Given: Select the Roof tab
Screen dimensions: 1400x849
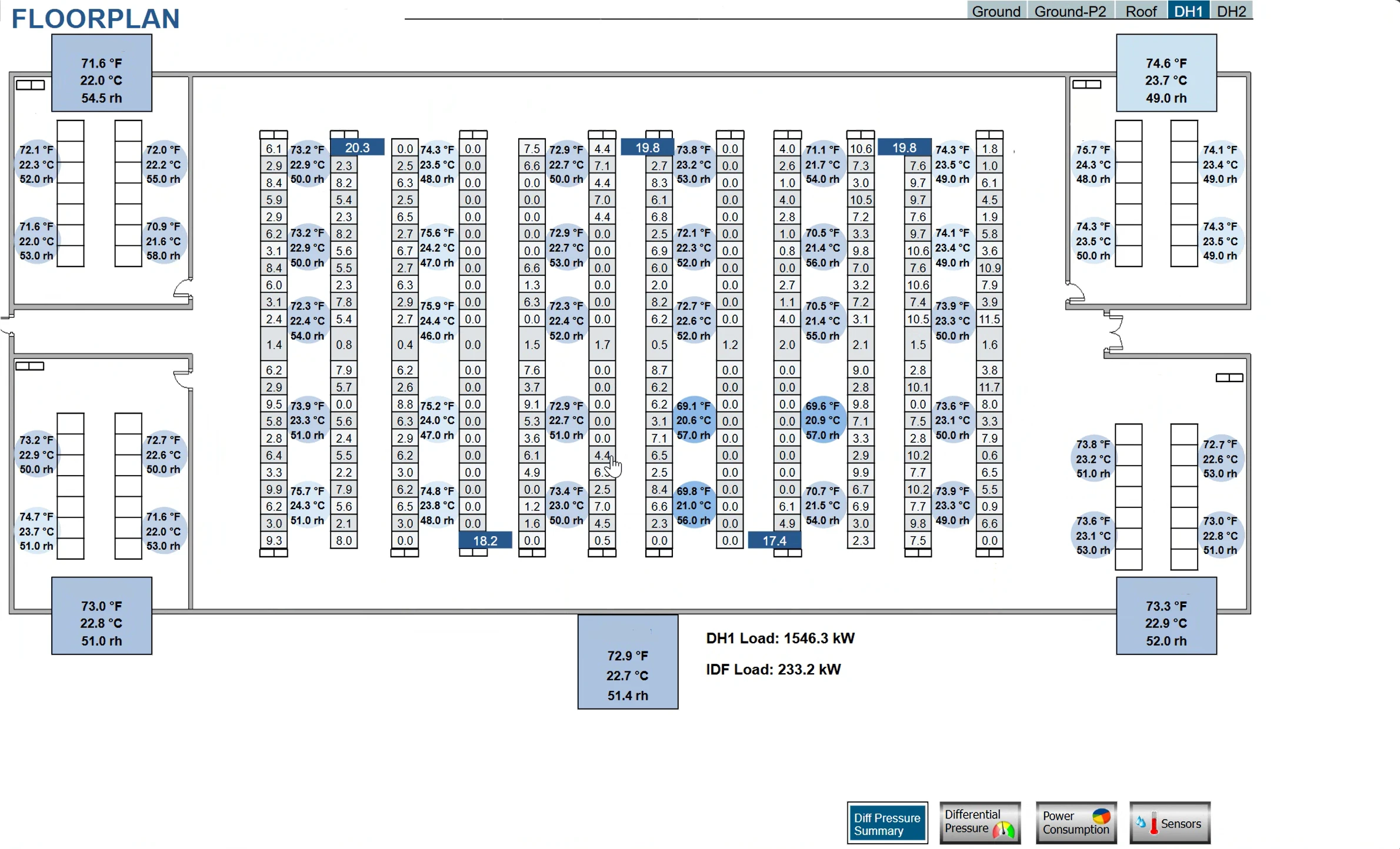Looking at the screenshot, I should point(1141,11).
